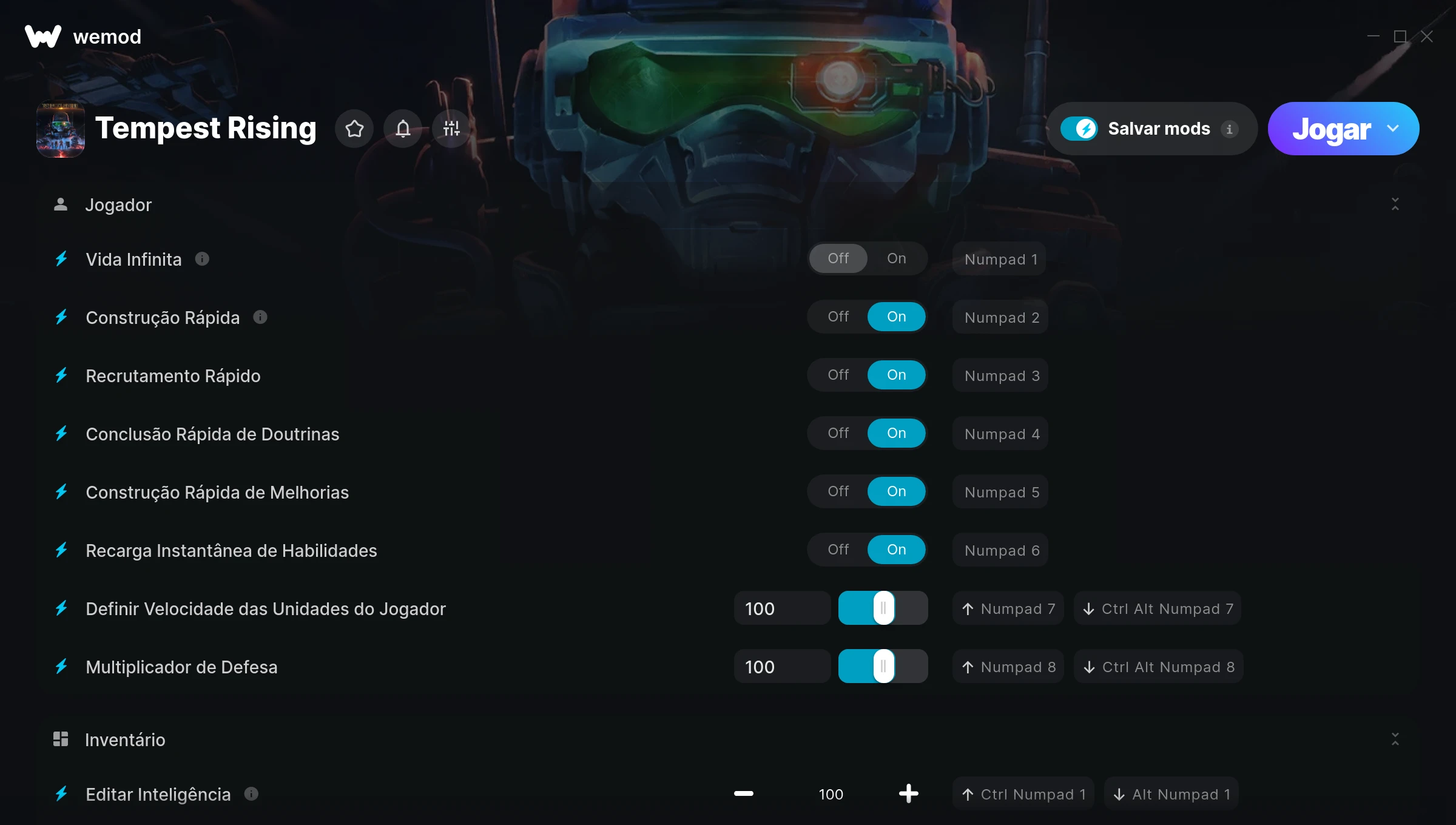Click the Ctrl Alt Numpad 7 hotkey
1456x825 pixels.
1158,608
